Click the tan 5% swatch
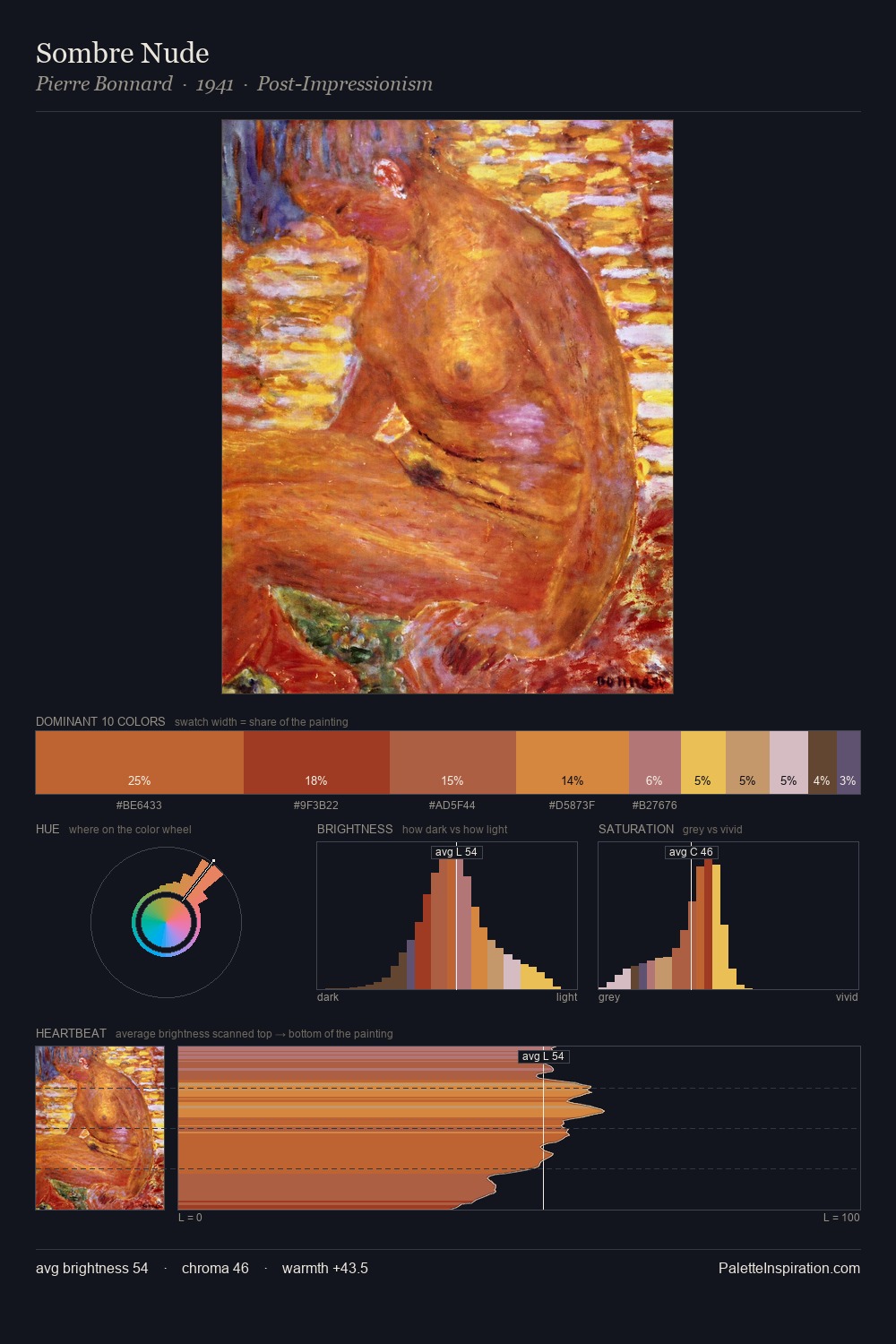Viewport: 896px width, 1344px height. tap(747, 762)
